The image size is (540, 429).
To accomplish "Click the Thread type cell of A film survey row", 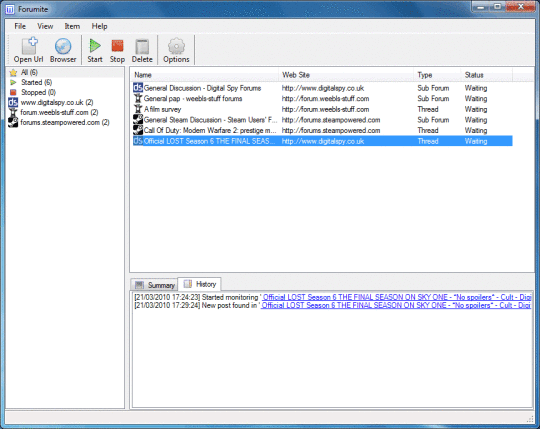I will [428, 109].
